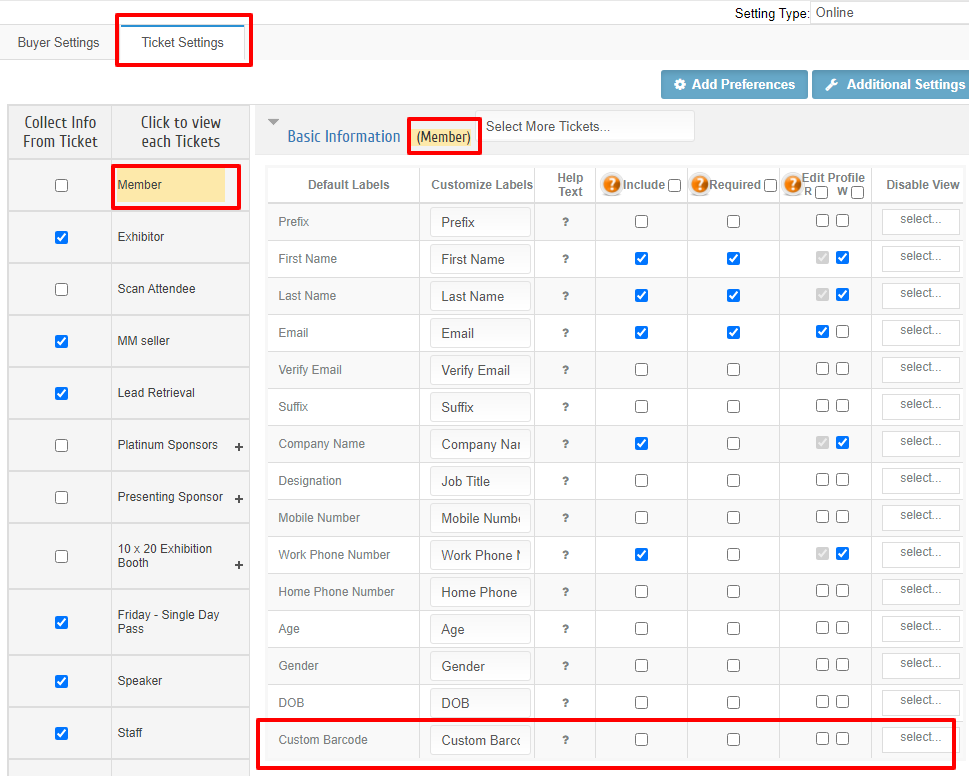Click the Job Title customize label field

pos(480,481)
